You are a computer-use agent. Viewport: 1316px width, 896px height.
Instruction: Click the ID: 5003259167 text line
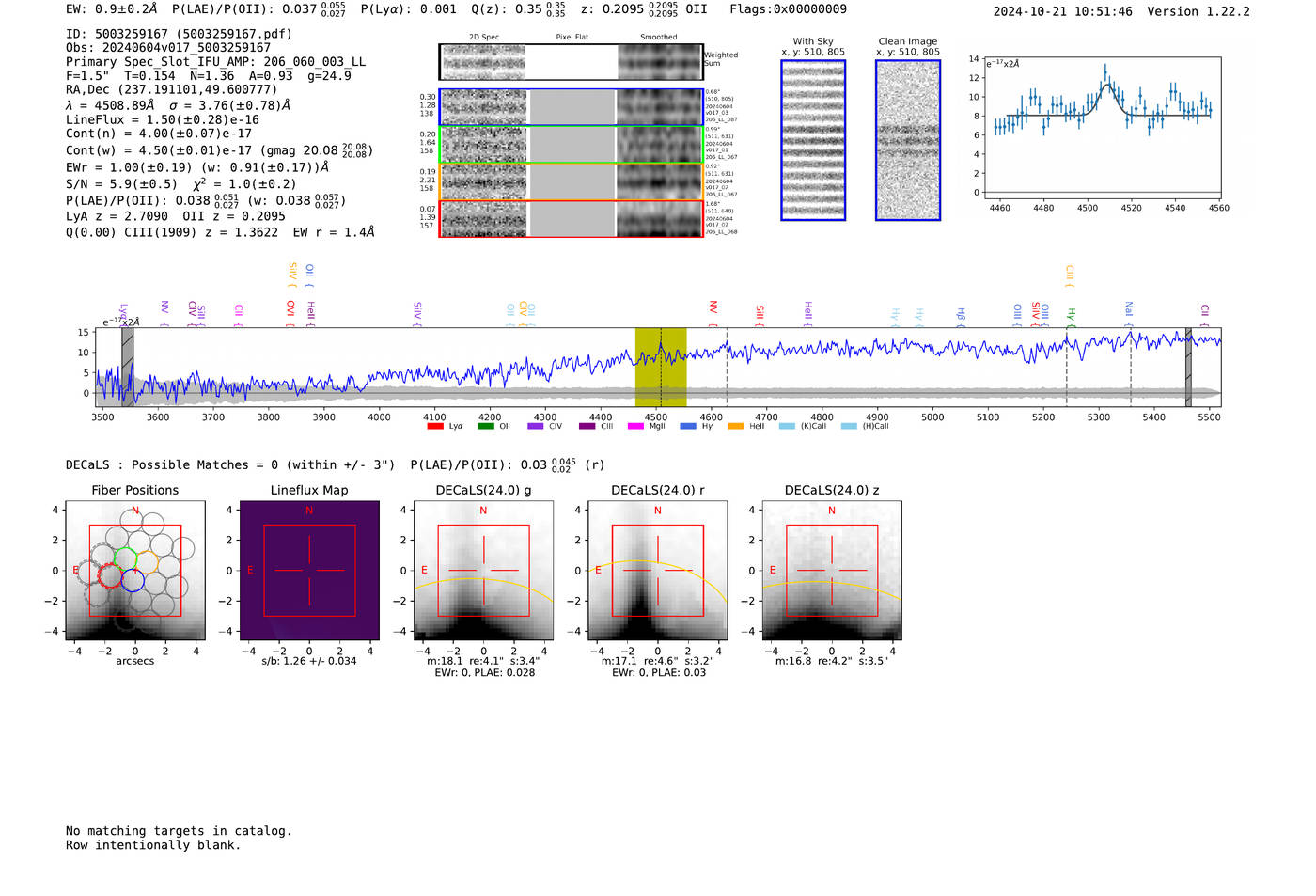coord(179,34)
